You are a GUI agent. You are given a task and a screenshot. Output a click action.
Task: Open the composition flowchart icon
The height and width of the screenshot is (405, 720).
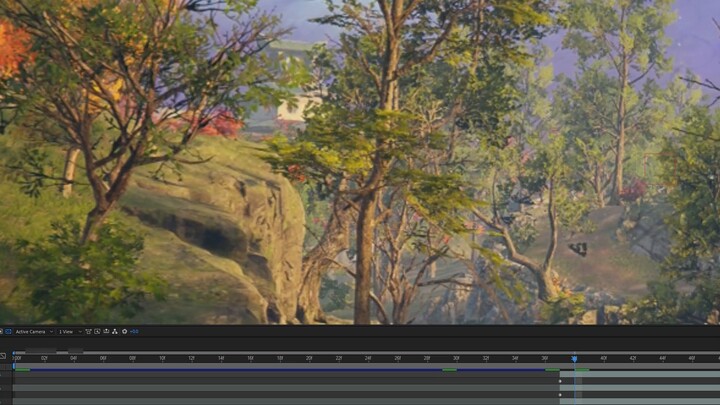(115, 332)
